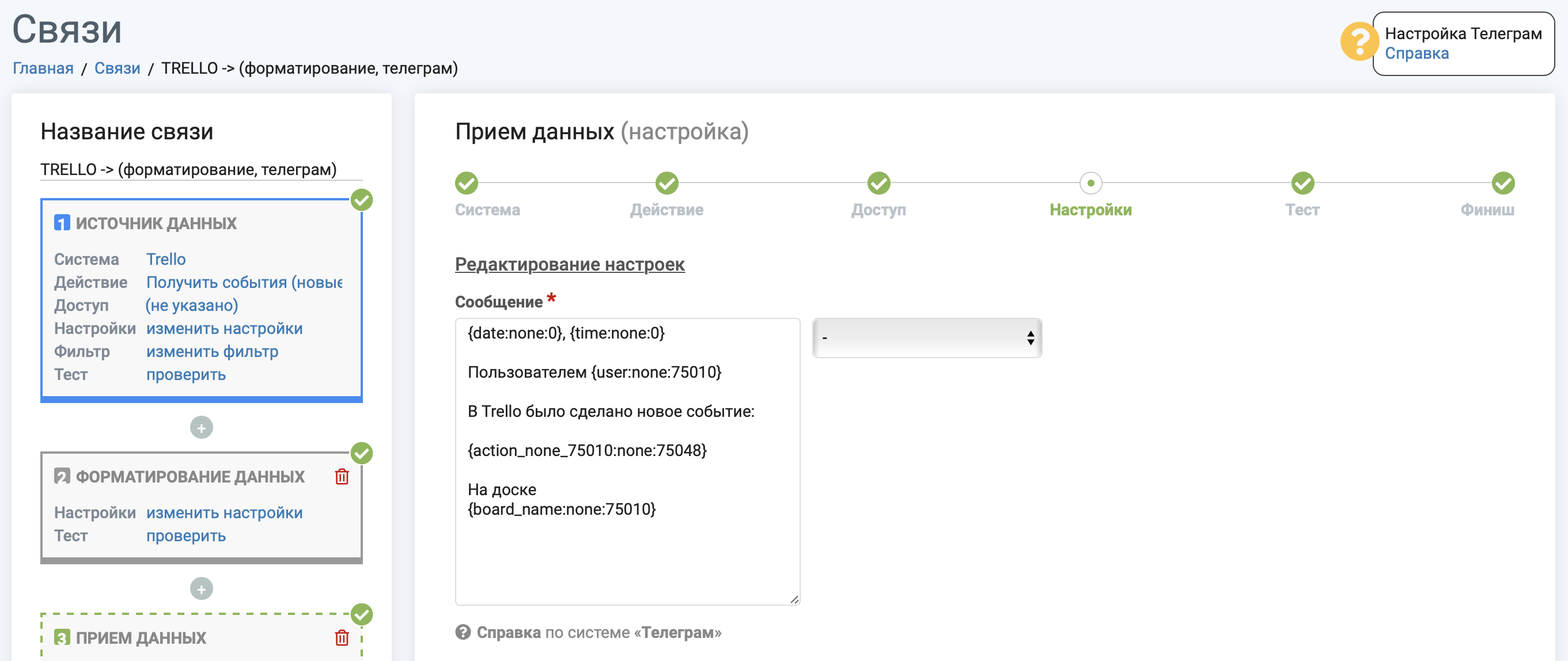1568x661 pixels.
Task: Go to the Доступ wizard step
Action: pyautogui.click(x=878, y=210)
